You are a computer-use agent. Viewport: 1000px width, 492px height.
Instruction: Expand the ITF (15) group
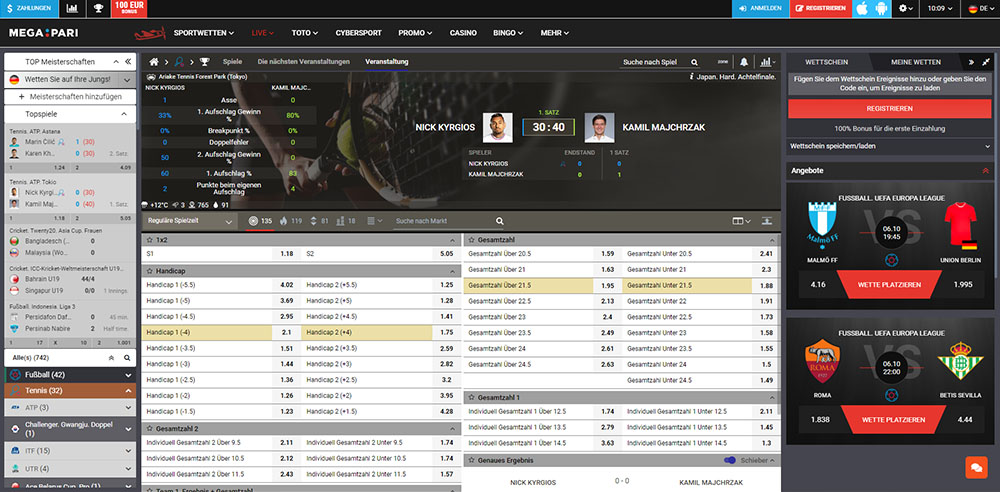[x=70, y=451]
